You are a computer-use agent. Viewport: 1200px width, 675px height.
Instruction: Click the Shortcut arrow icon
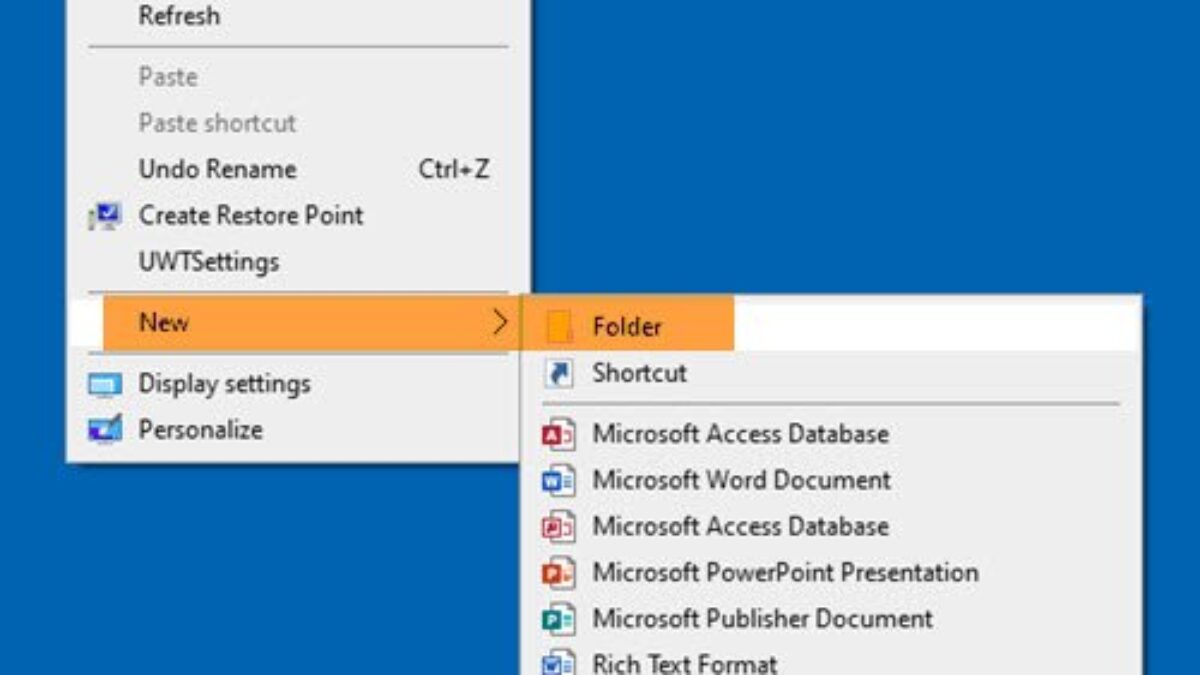(558, 373)
